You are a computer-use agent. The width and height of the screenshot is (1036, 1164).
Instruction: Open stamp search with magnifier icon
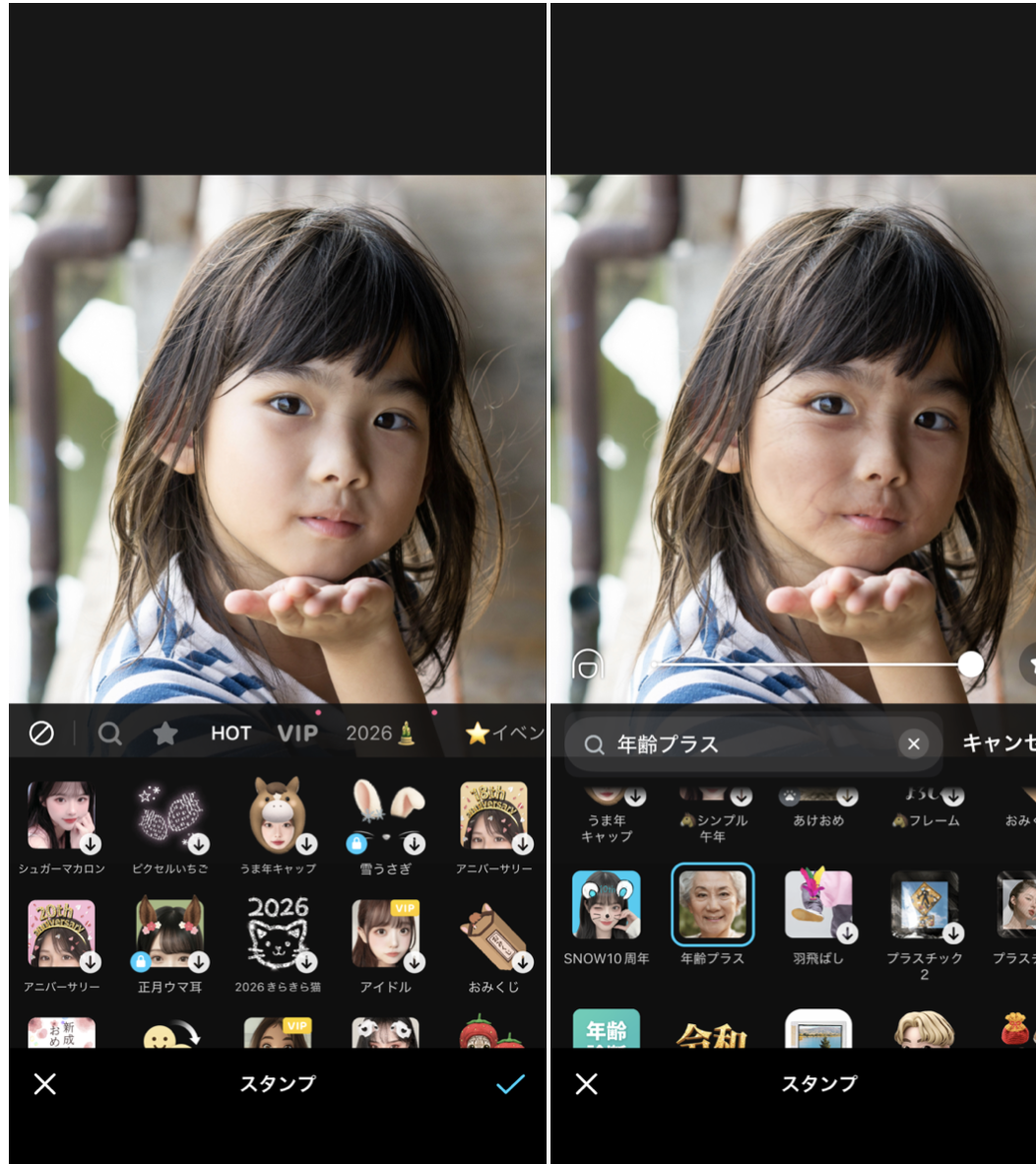point(110,734)
